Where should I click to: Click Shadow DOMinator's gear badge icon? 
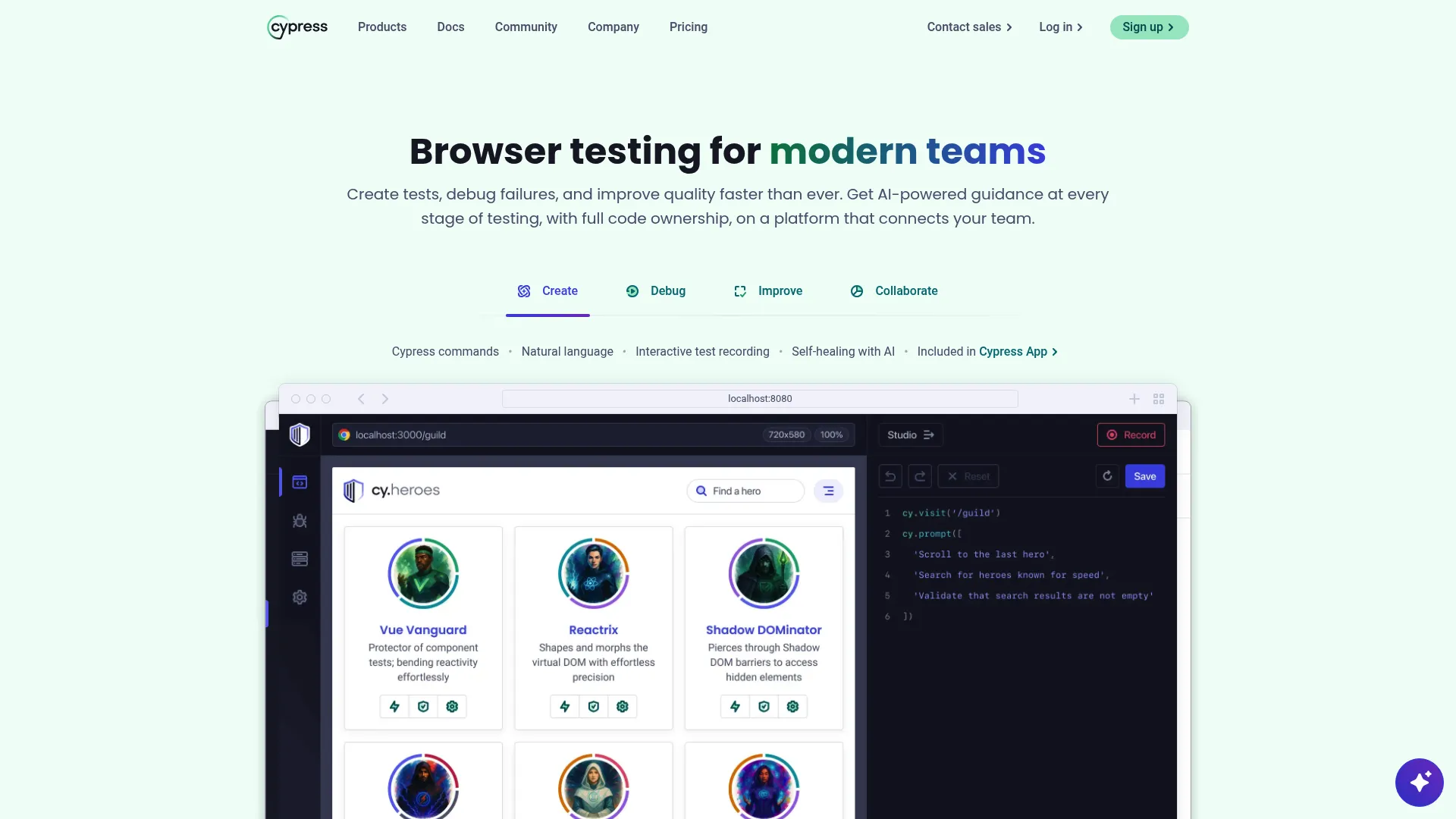click(x=792, y=707)
